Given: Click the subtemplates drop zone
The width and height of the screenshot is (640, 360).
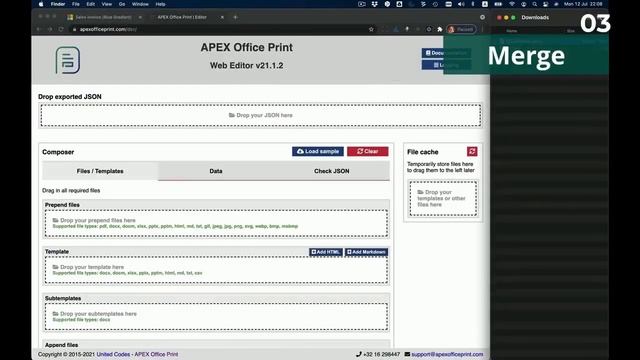Looking at the screenshot, I should (x=216, y=317).
